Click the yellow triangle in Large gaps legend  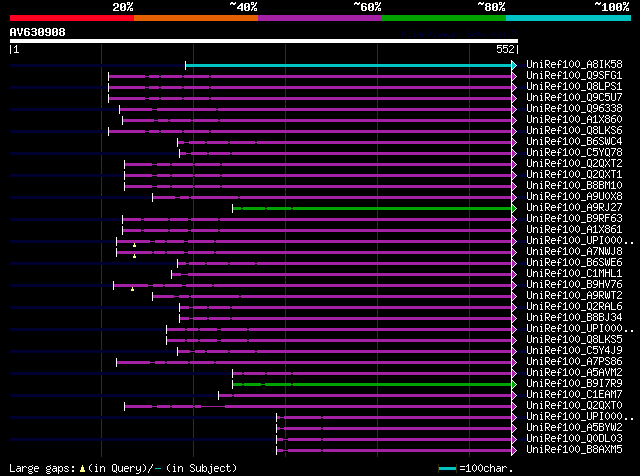[x=82, y=469]
